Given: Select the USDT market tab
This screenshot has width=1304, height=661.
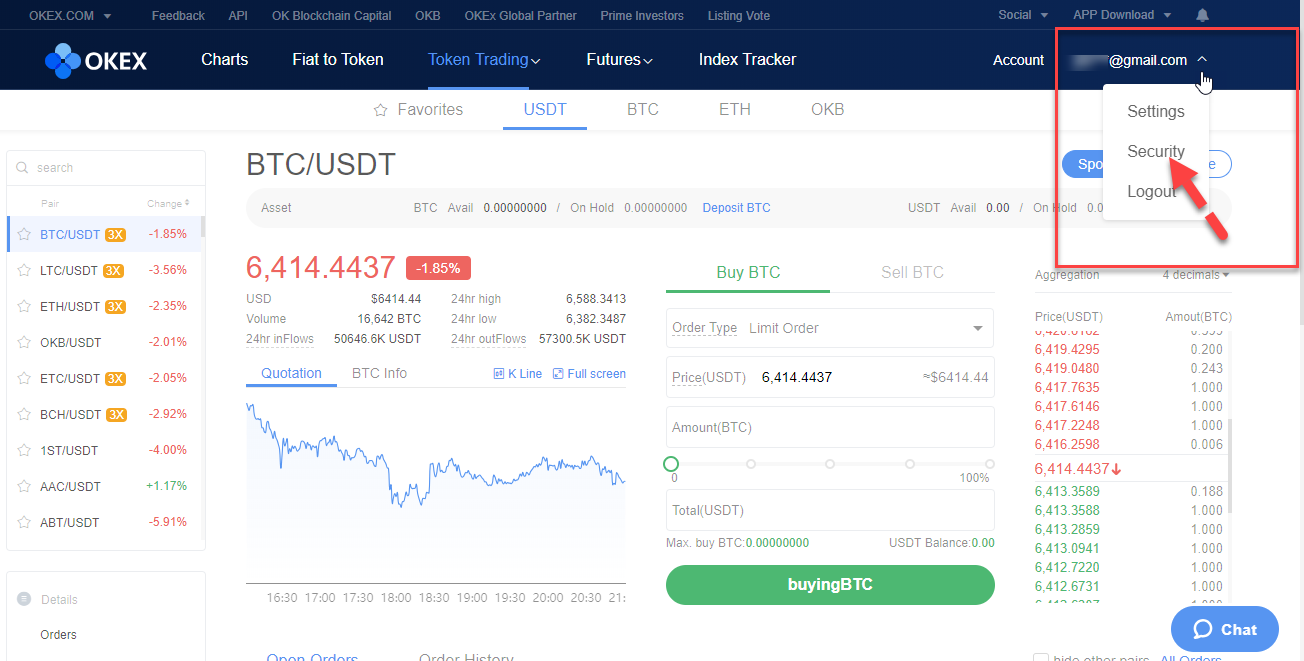Looking at the screenshot, I should click(545, 110).
